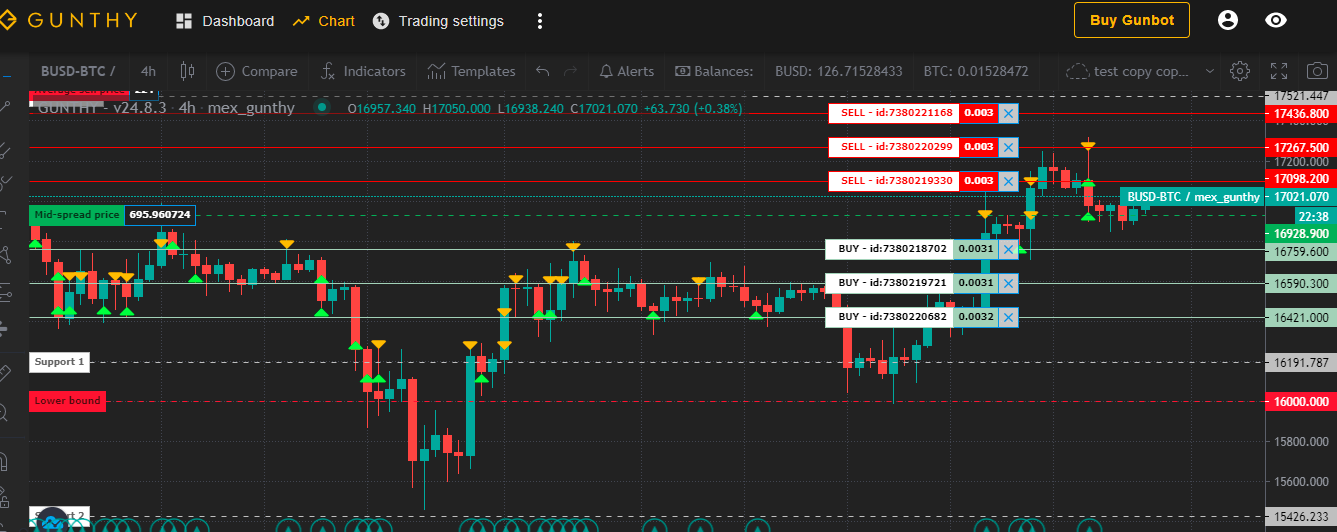Image resolution: width=1337 pixels, height=532 pixels.
Task: Click the Balances label
Action: [714, 71]
